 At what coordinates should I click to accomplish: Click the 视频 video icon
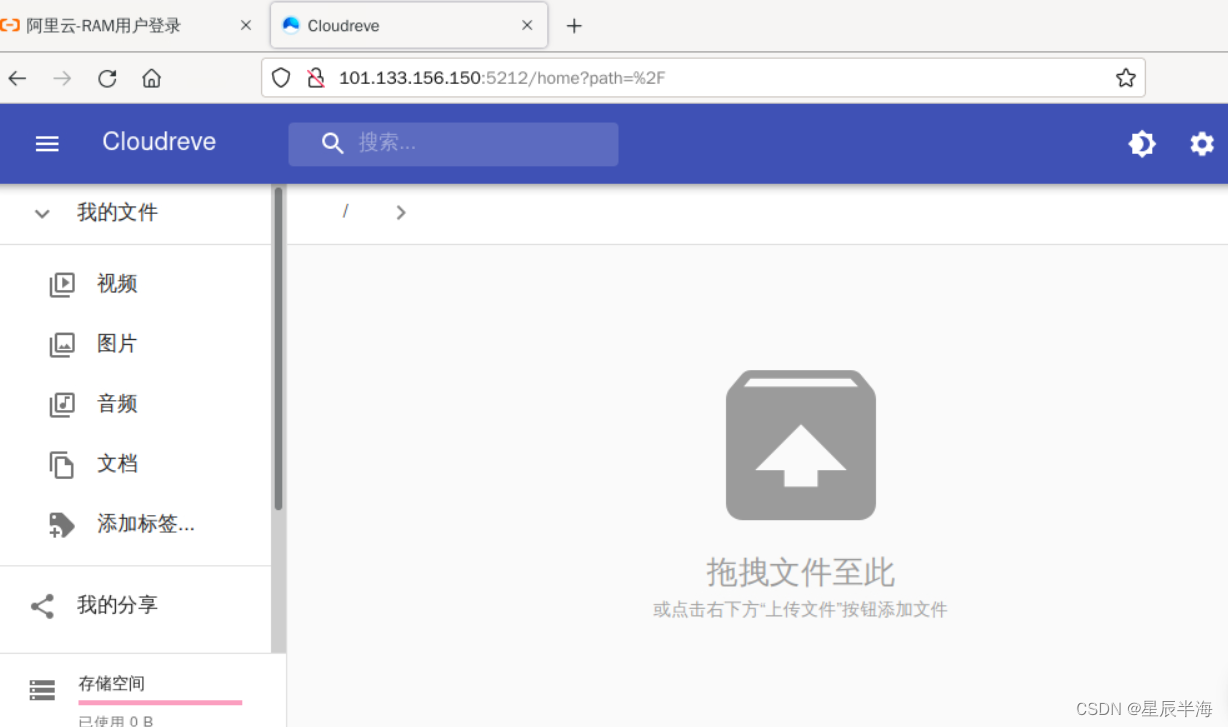point(62,285)
